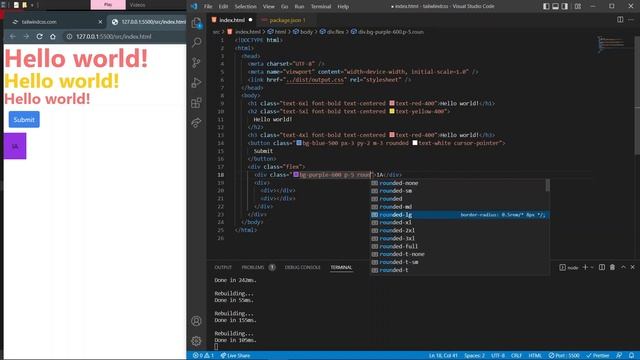Click the blue bg-blue-500 color swatch
640x360 pixels.
tap(299, 143)
